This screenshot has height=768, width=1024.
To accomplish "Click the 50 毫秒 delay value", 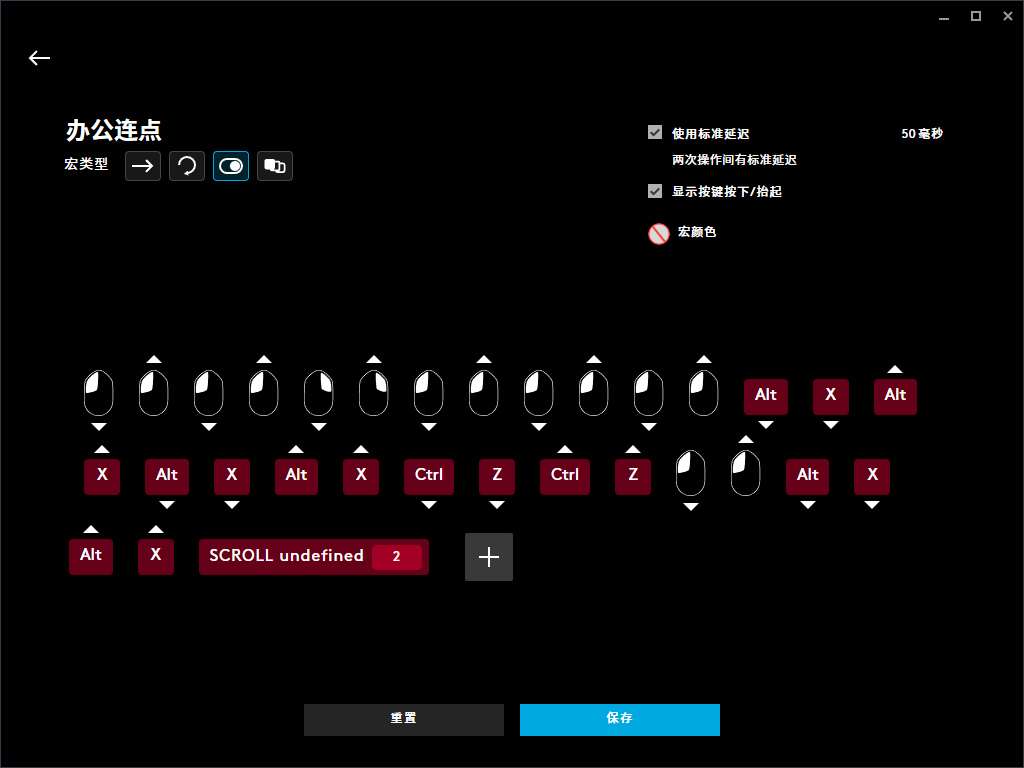I will (x=921, y=133).
